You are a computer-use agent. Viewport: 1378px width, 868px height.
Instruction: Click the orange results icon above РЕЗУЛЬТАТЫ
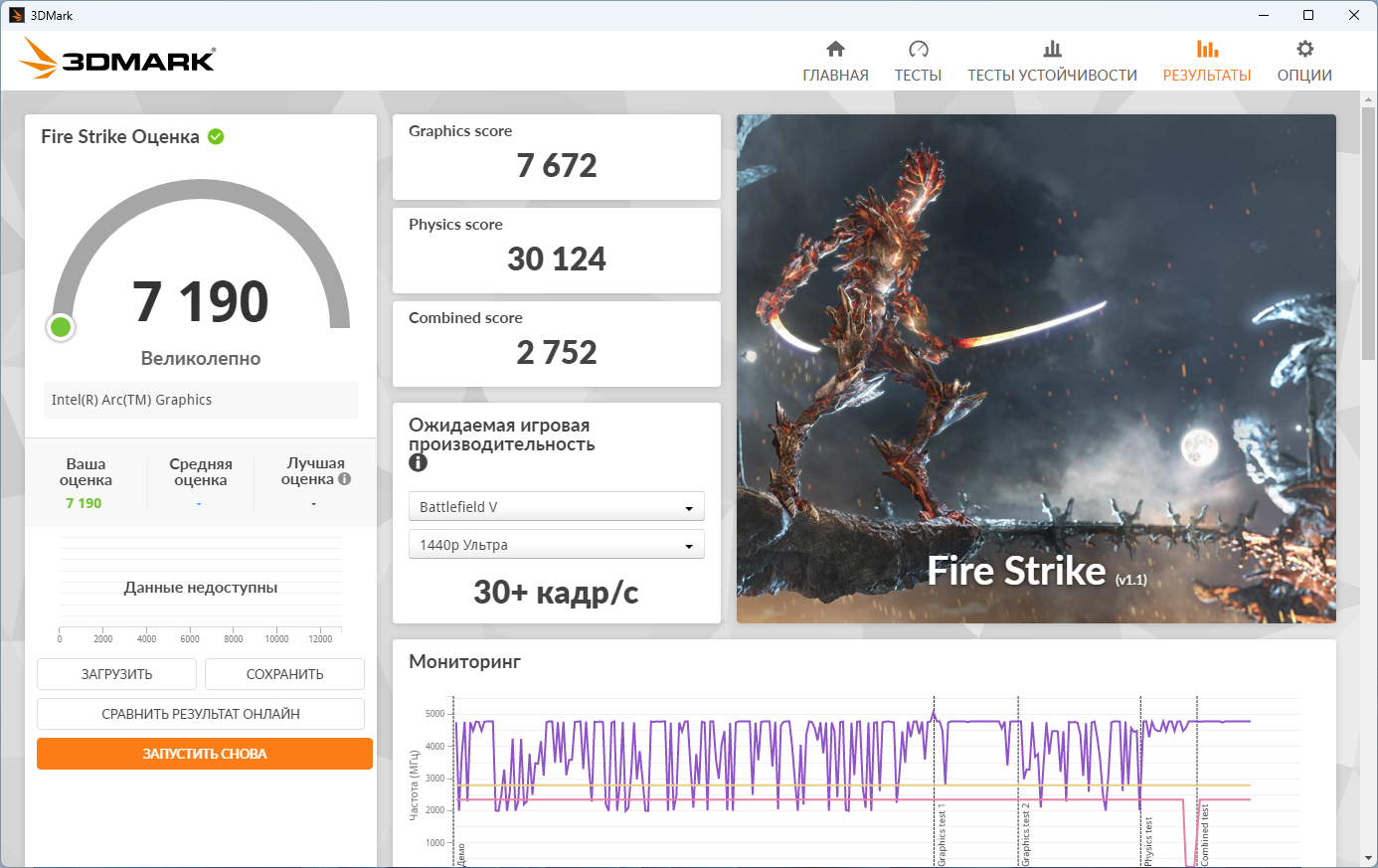(x=1207, y=49)
